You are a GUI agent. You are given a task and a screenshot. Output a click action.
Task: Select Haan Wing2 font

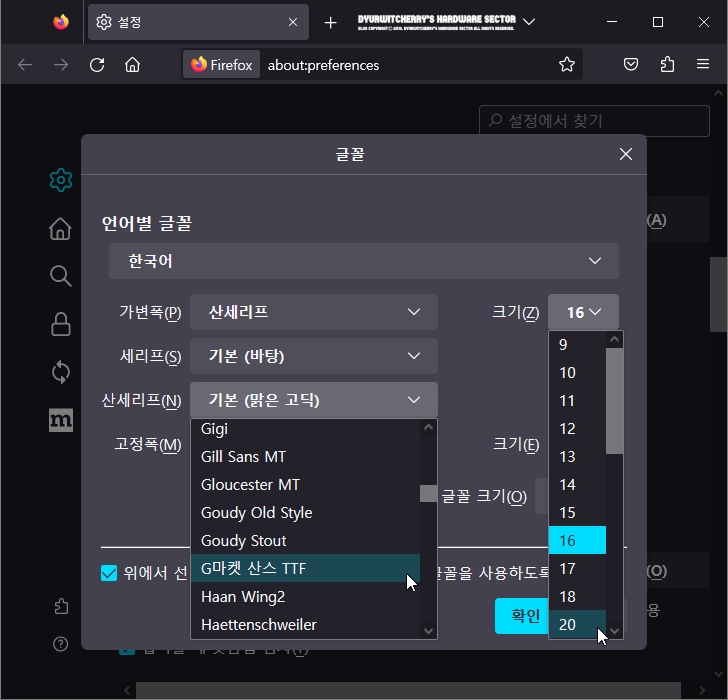coord(306,596)
